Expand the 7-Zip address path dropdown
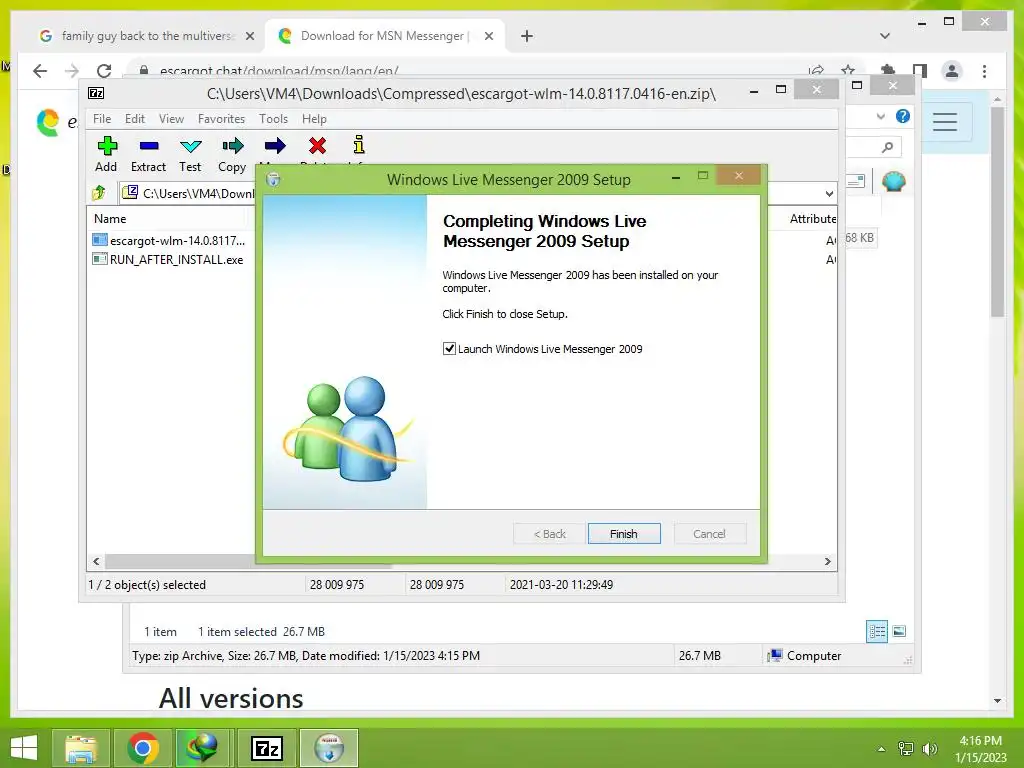The width and height of the screenshot is (1024, 768). pos(829,193)
